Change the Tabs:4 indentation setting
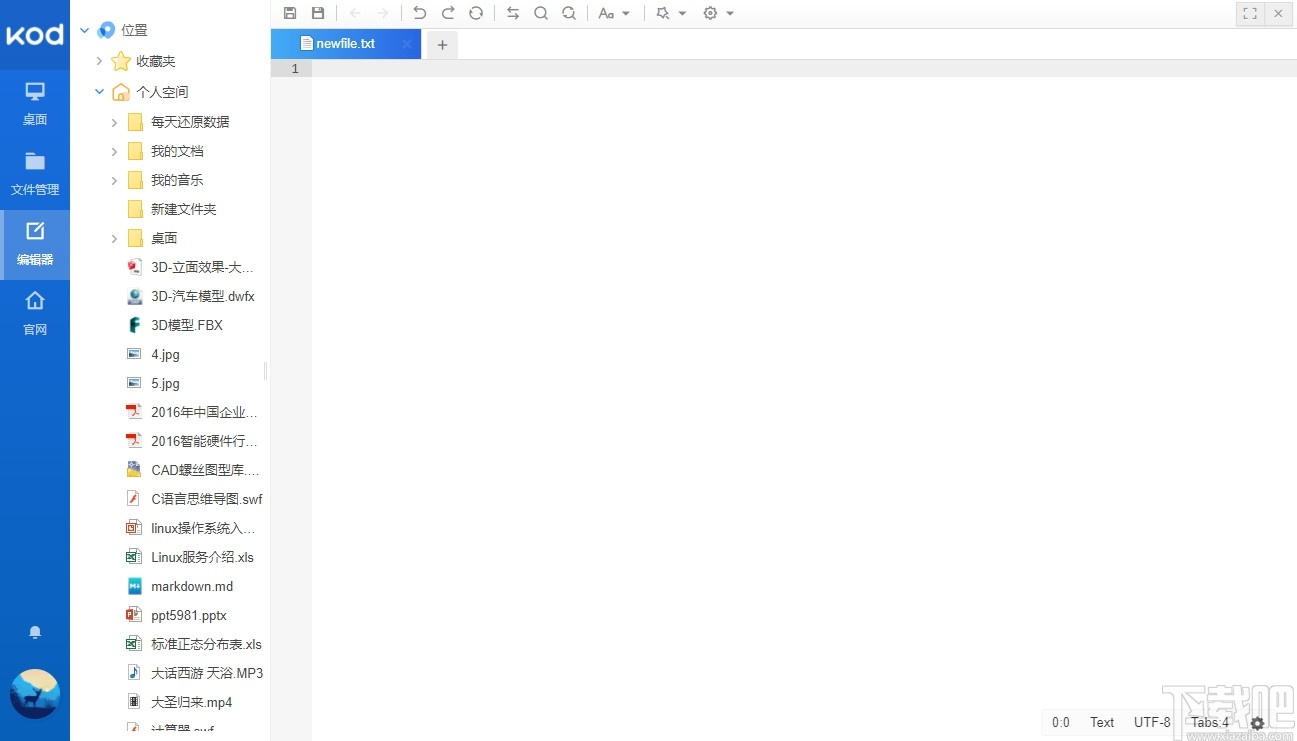Viewport: 1297px width, 741px height. click(1210, 722)
